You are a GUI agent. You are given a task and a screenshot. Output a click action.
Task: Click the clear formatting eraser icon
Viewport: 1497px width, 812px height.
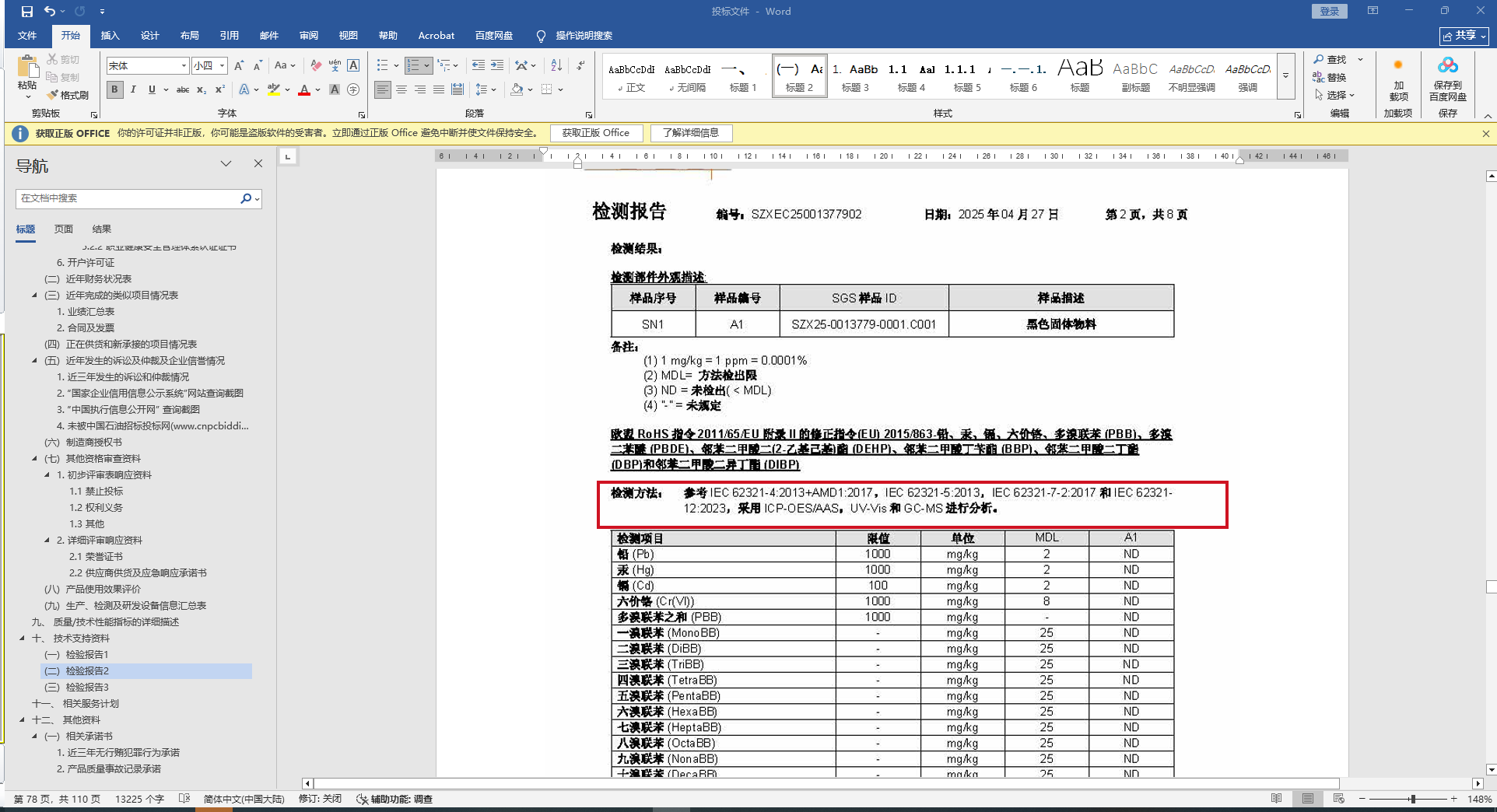[x=315, y=65]
